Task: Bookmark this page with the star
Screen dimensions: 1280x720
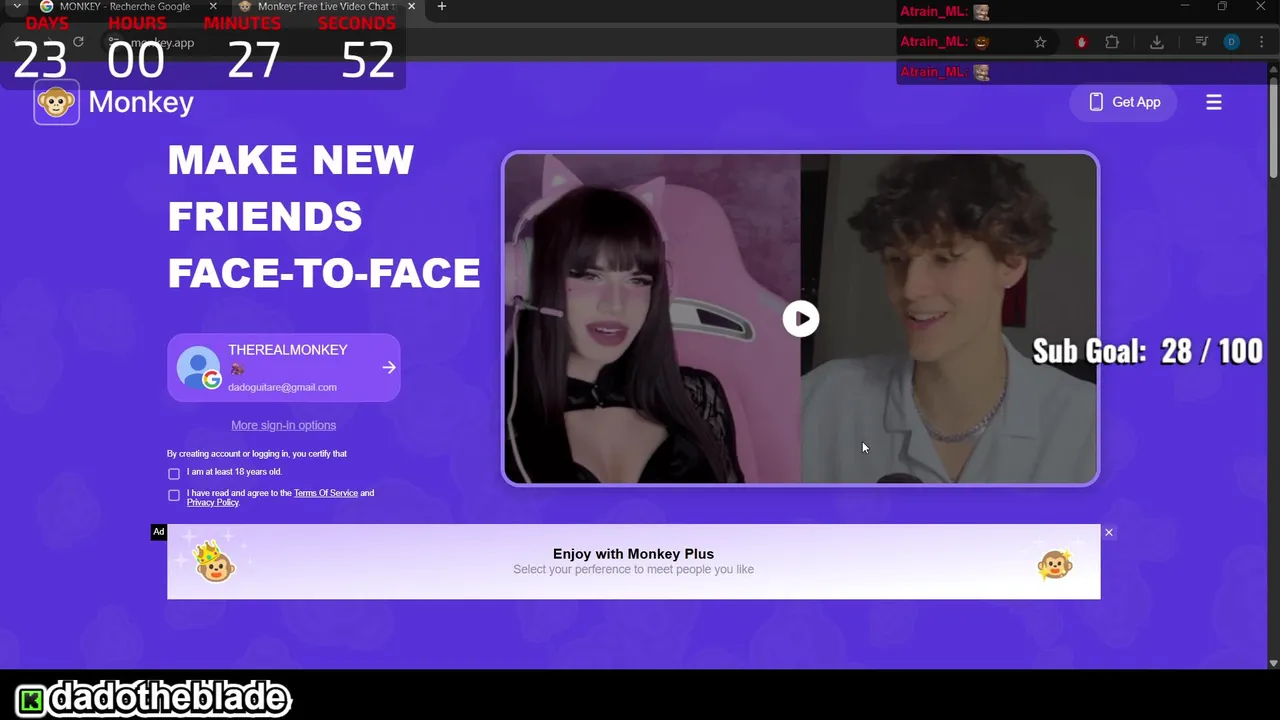Action: (x=1040, y=42)
